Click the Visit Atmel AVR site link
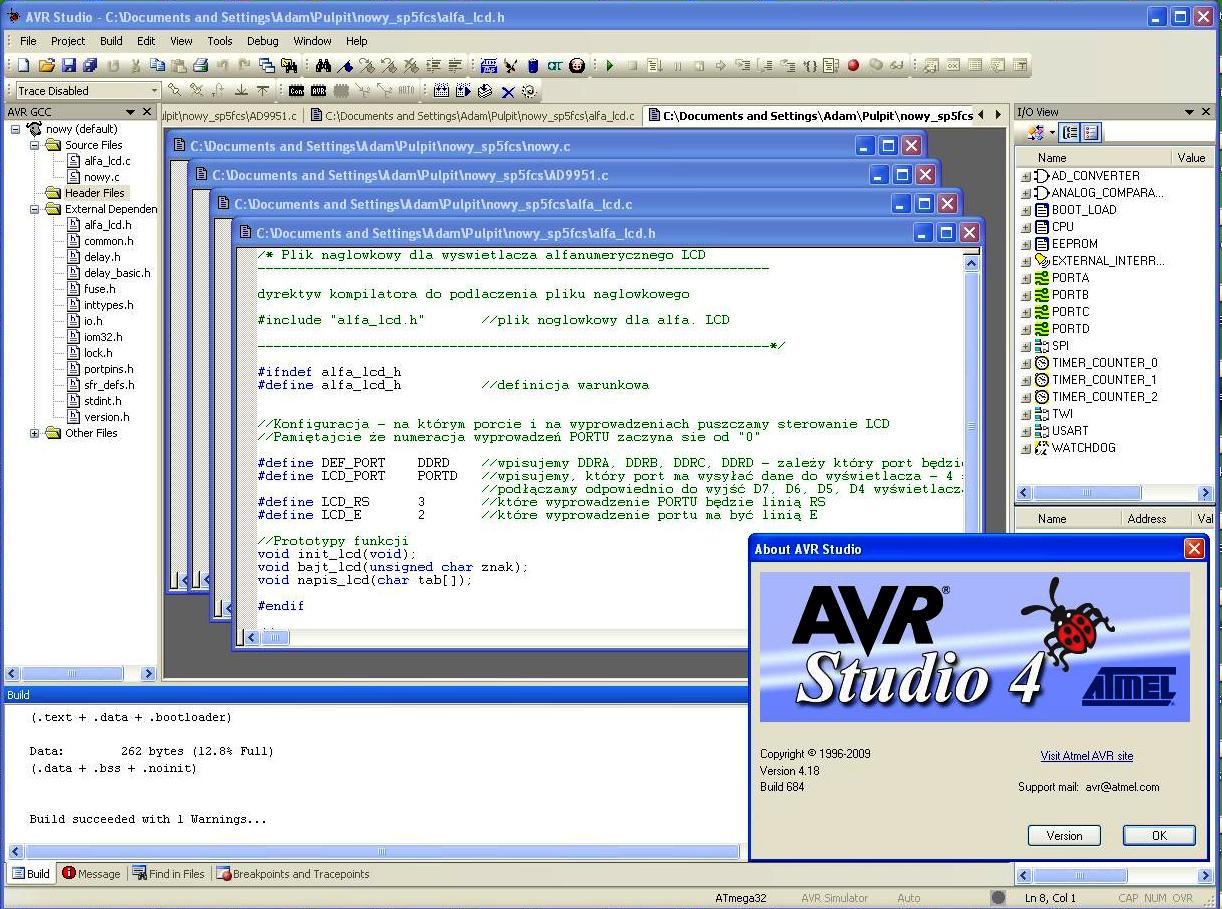The height and width of the screenshot is (909, 1222). point(1086,756)
